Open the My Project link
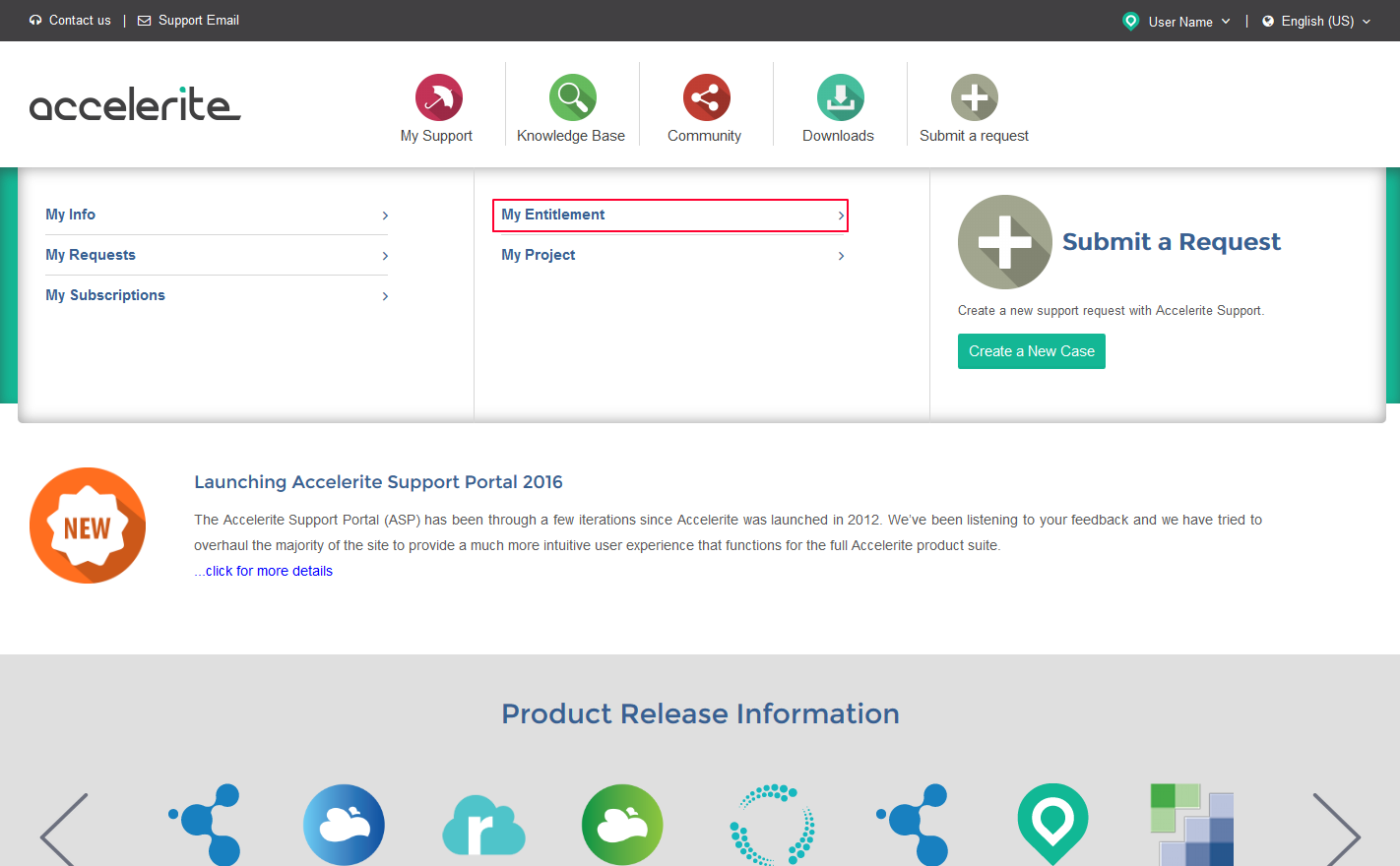This screenshot has width=1400, height=866. 539,255
